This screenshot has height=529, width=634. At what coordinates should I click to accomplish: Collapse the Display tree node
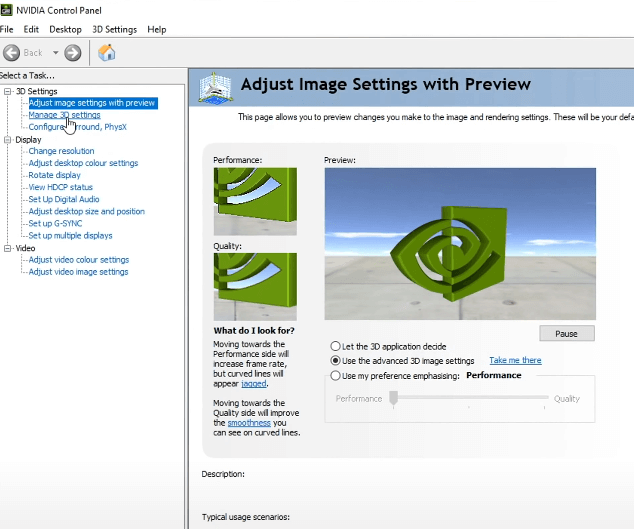click(x=7, y=140)
